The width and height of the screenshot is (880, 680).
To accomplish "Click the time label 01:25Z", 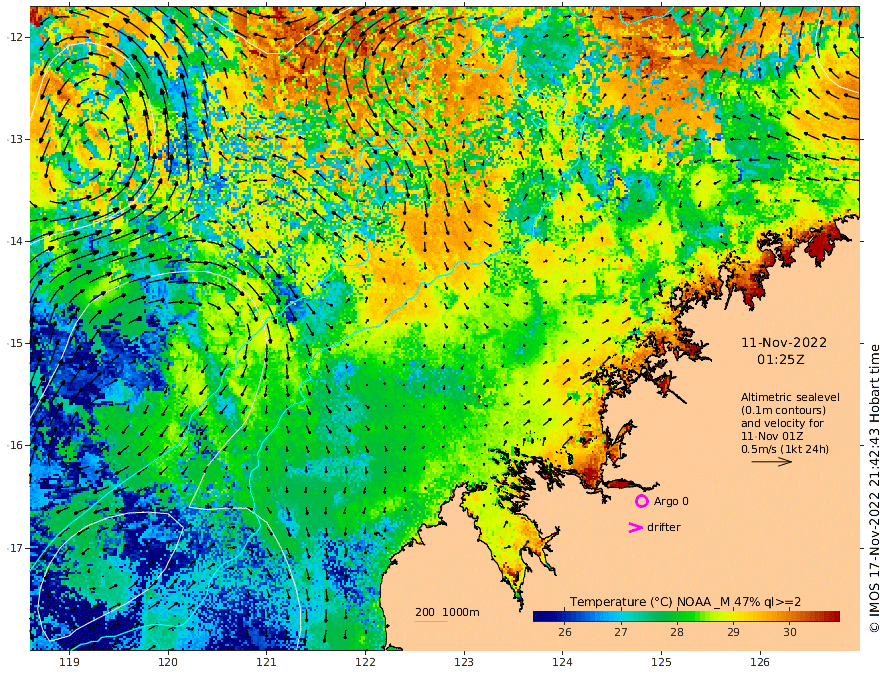I will (781, 360).
